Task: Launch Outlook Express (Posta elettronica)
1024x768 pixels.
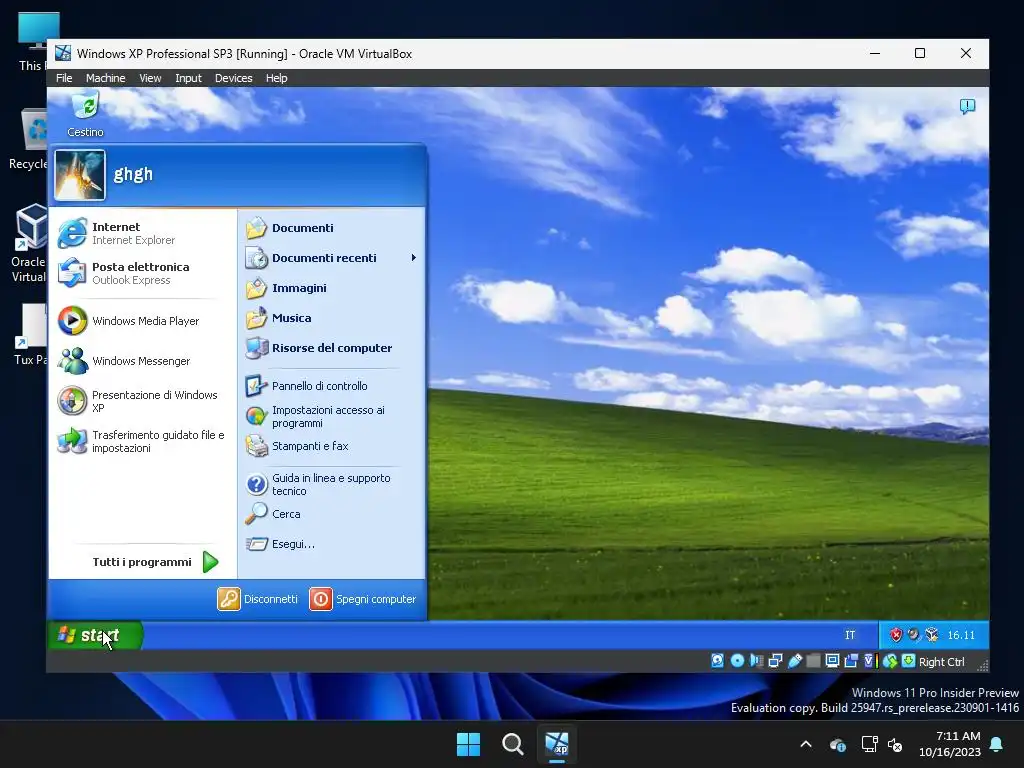Action: coord(142,273)
